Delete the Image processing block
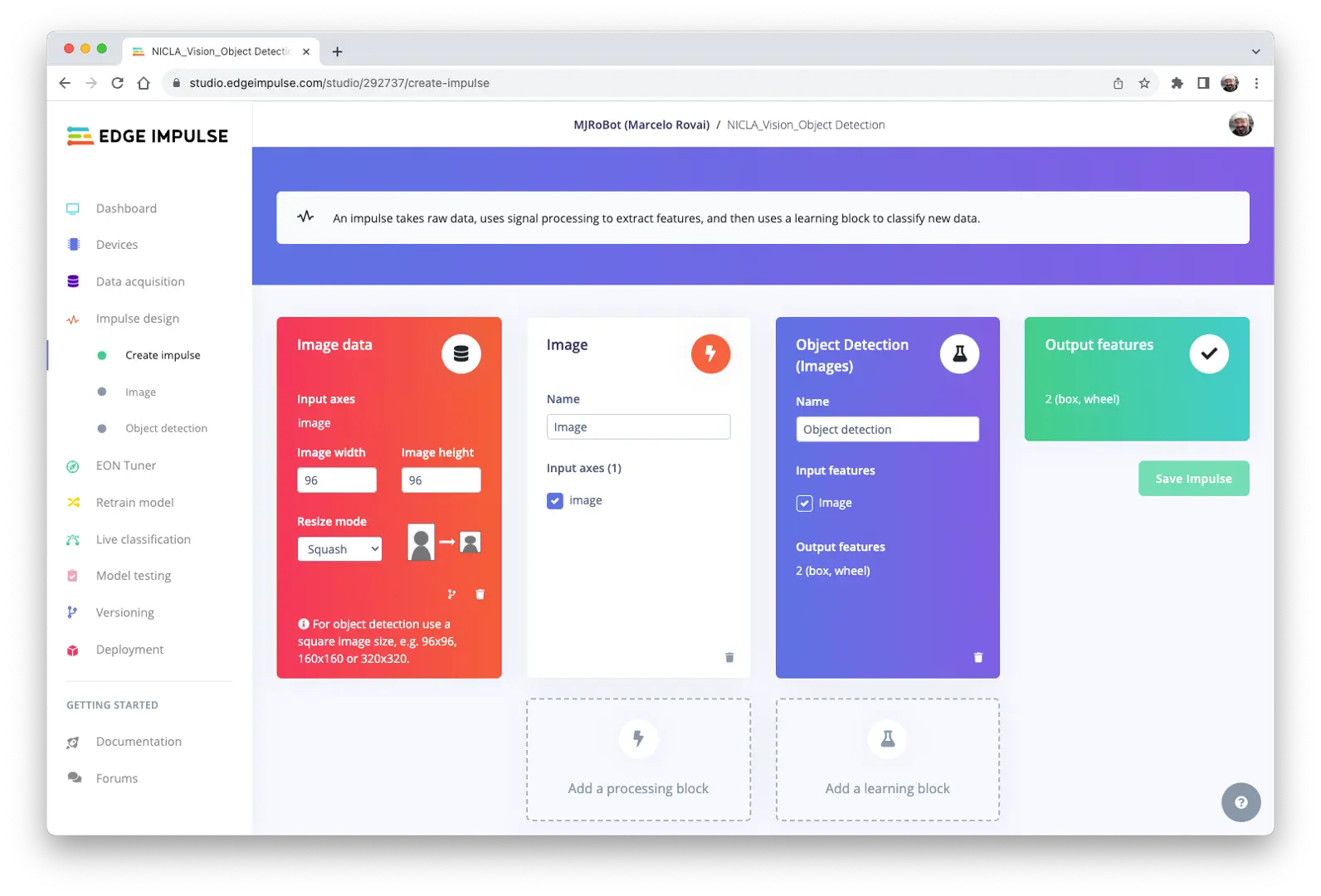 pos(729,657)
